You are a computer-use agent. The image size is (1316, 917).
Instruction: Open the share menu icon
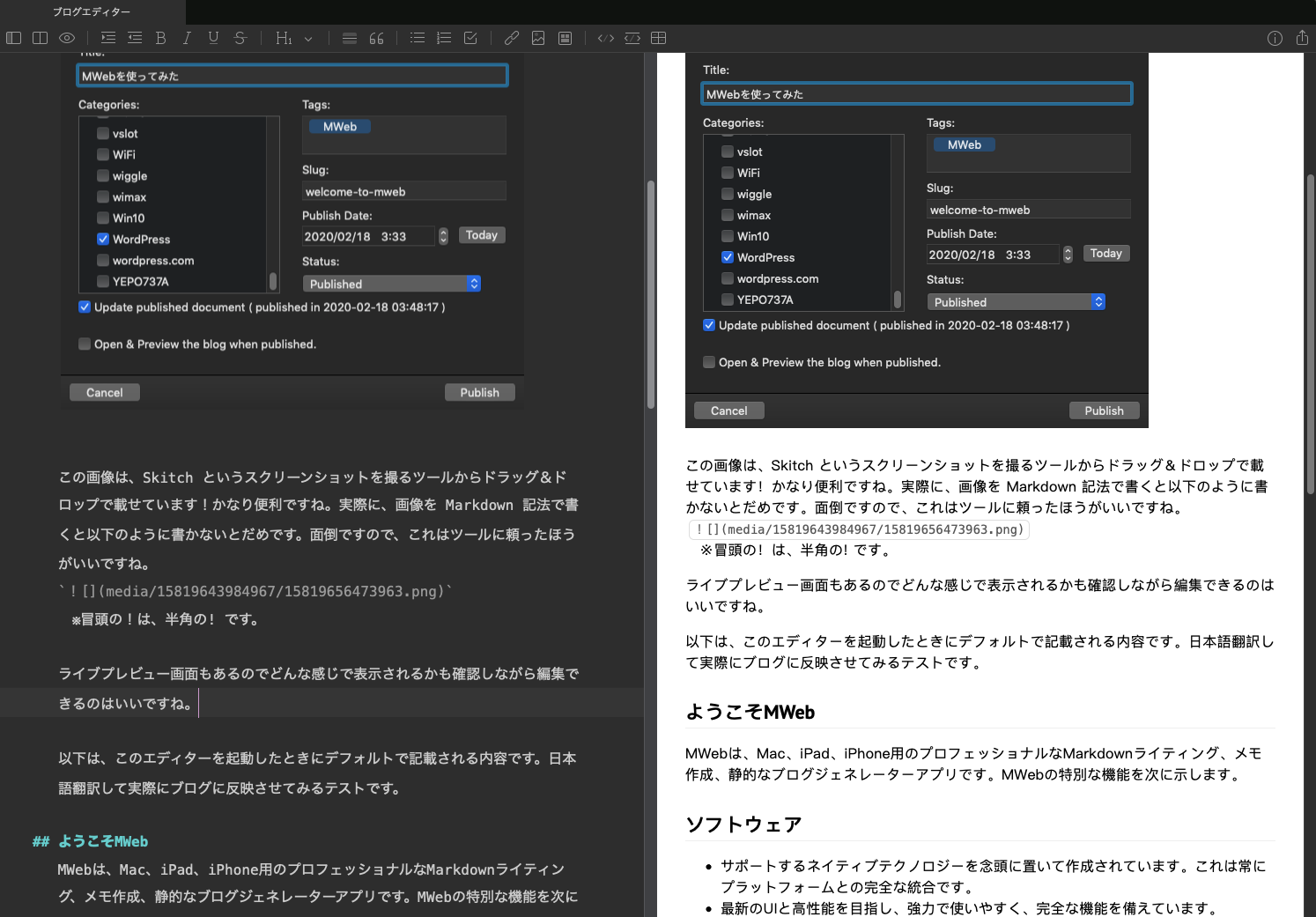click(x=1302, y=38)
